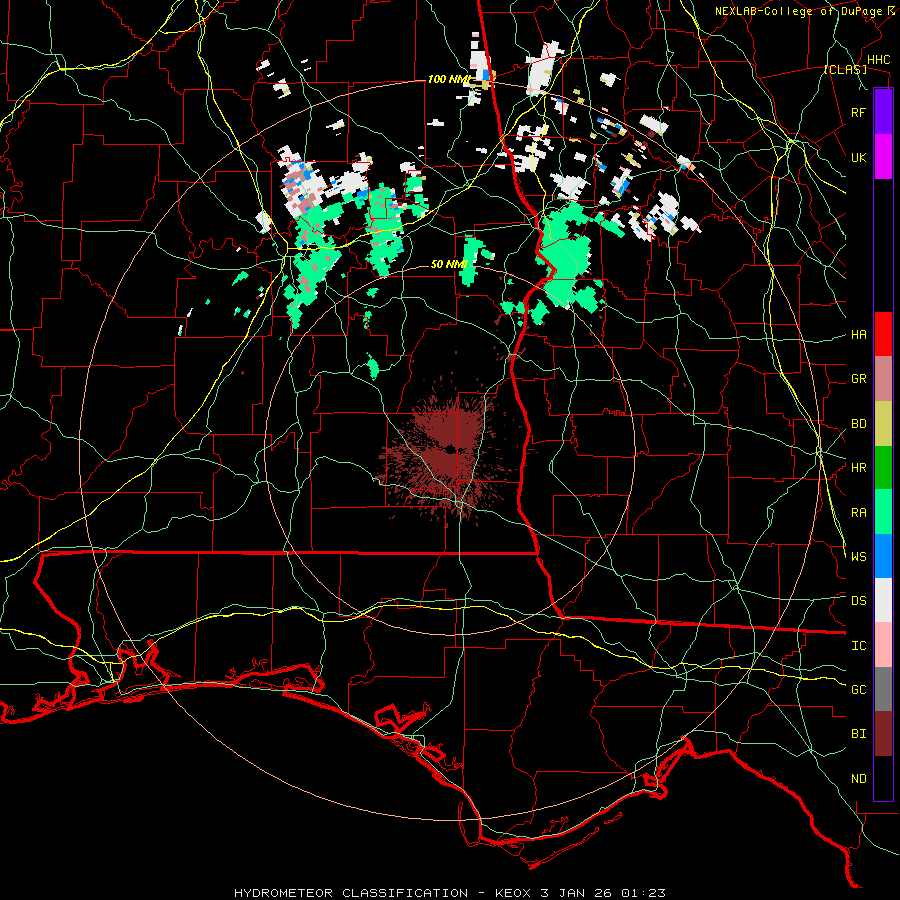Click the IC legend label
This screenshot has height=900, width=900.
(859, 646)
